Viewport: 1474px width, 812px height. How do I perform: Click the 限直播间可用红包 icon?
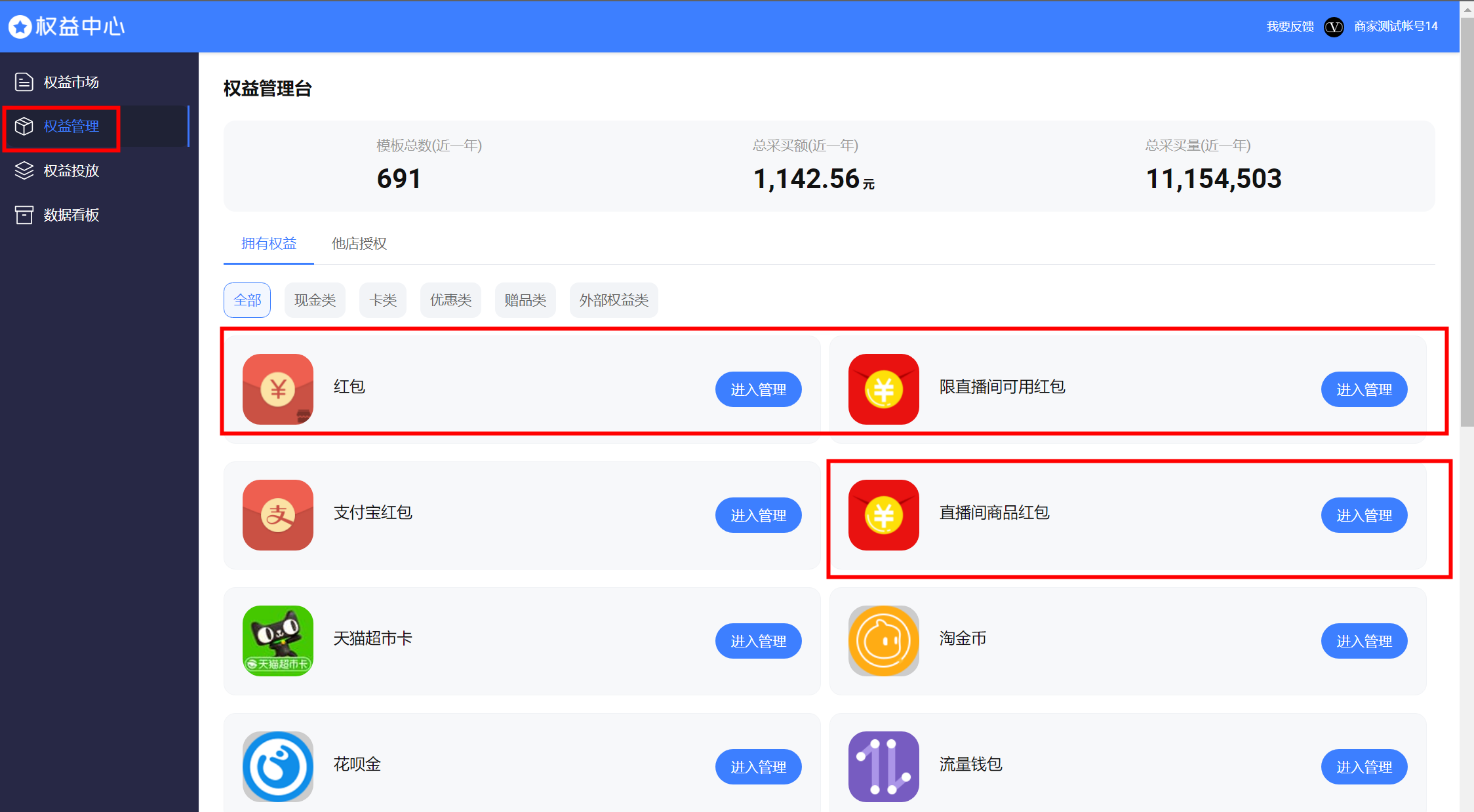pos(884,389)
